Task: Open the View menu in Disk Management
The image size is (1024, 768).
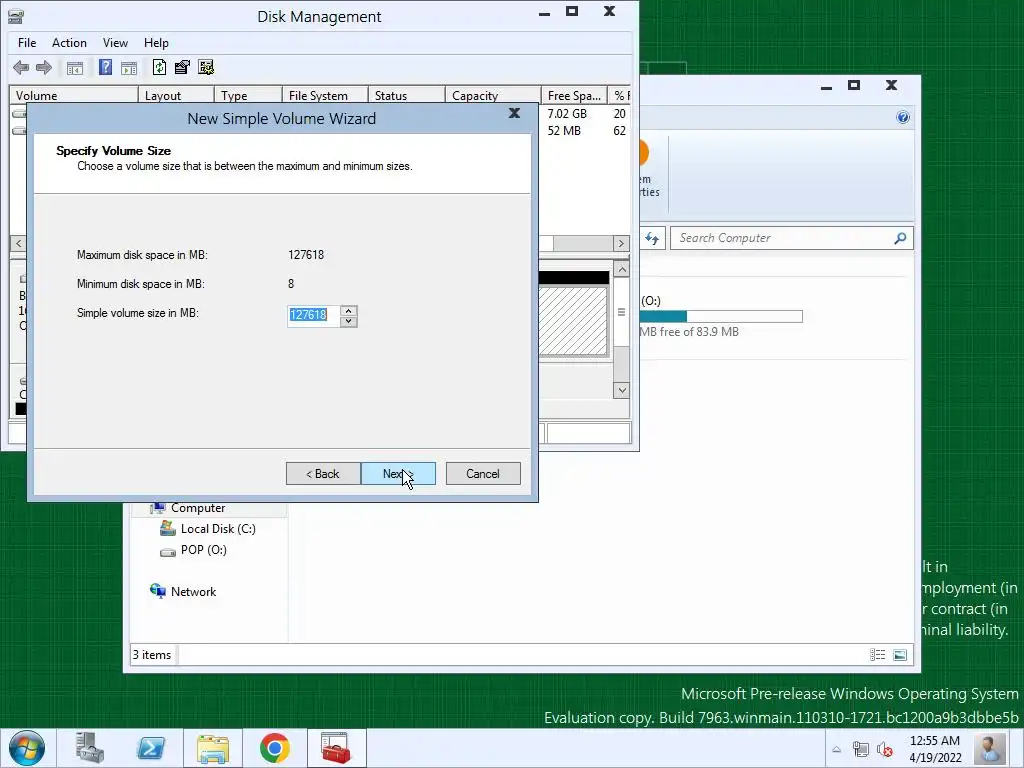Action: coord(115,42)
